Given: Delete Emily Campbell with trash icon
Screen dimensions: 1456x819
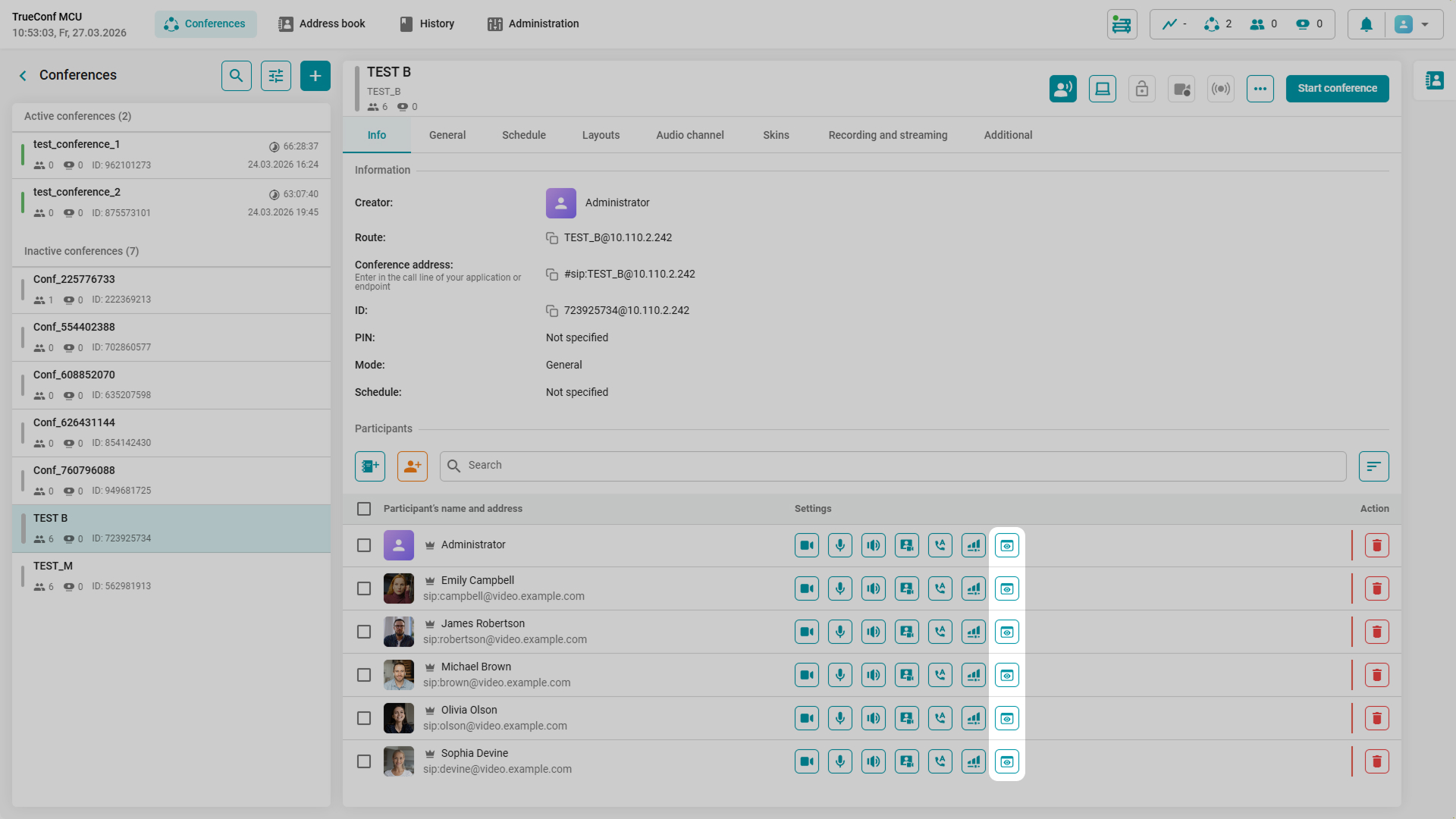Looking at the screenshot, I should point(1376,588).
